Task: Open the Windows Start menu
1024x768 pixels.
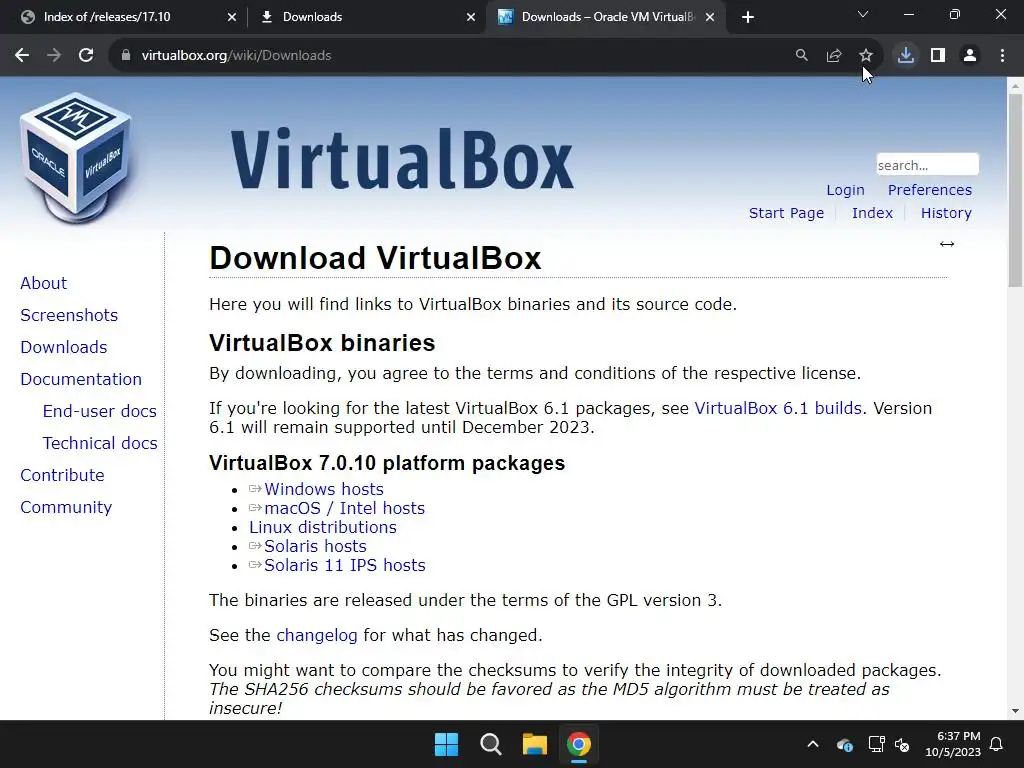Action: click(447, 744)
